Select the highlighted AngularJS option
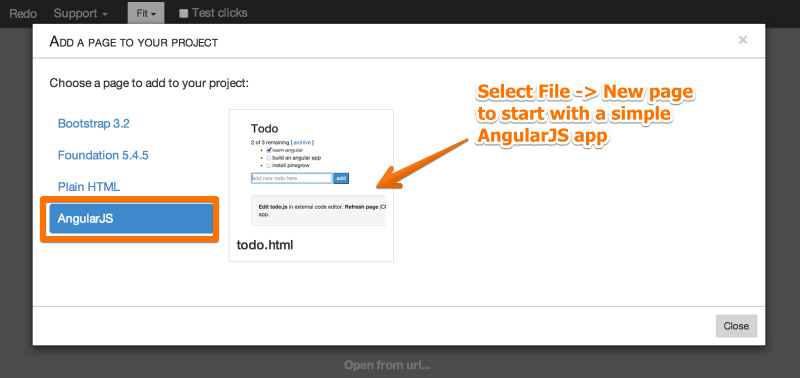 [131, 218]
